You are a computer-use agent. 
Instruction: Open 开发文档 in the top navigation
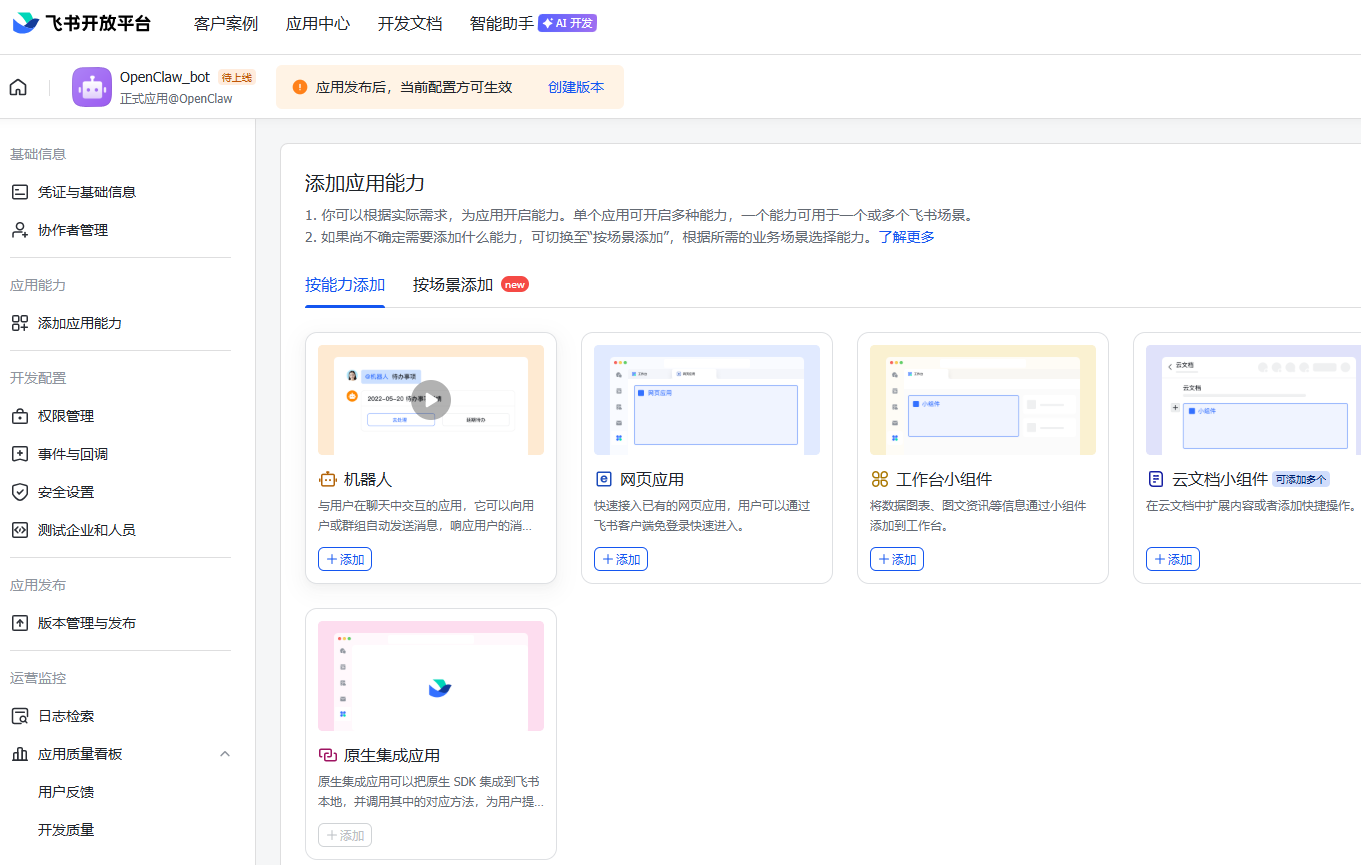[x=410, y=24]
